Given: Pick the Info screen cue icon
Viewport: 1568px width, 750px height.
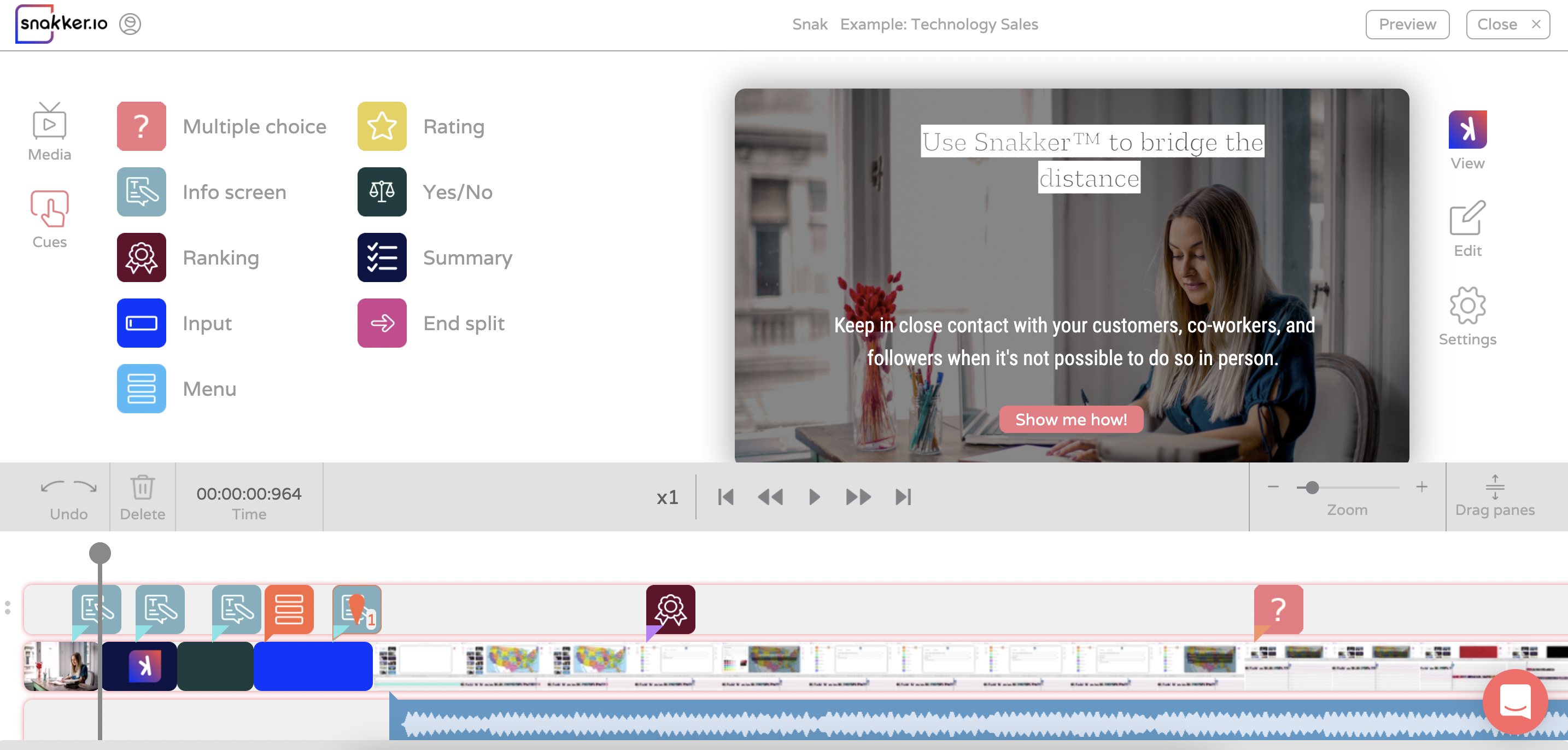Looking at the screenshot, I should pyautogui.click(x=141, y=192).
